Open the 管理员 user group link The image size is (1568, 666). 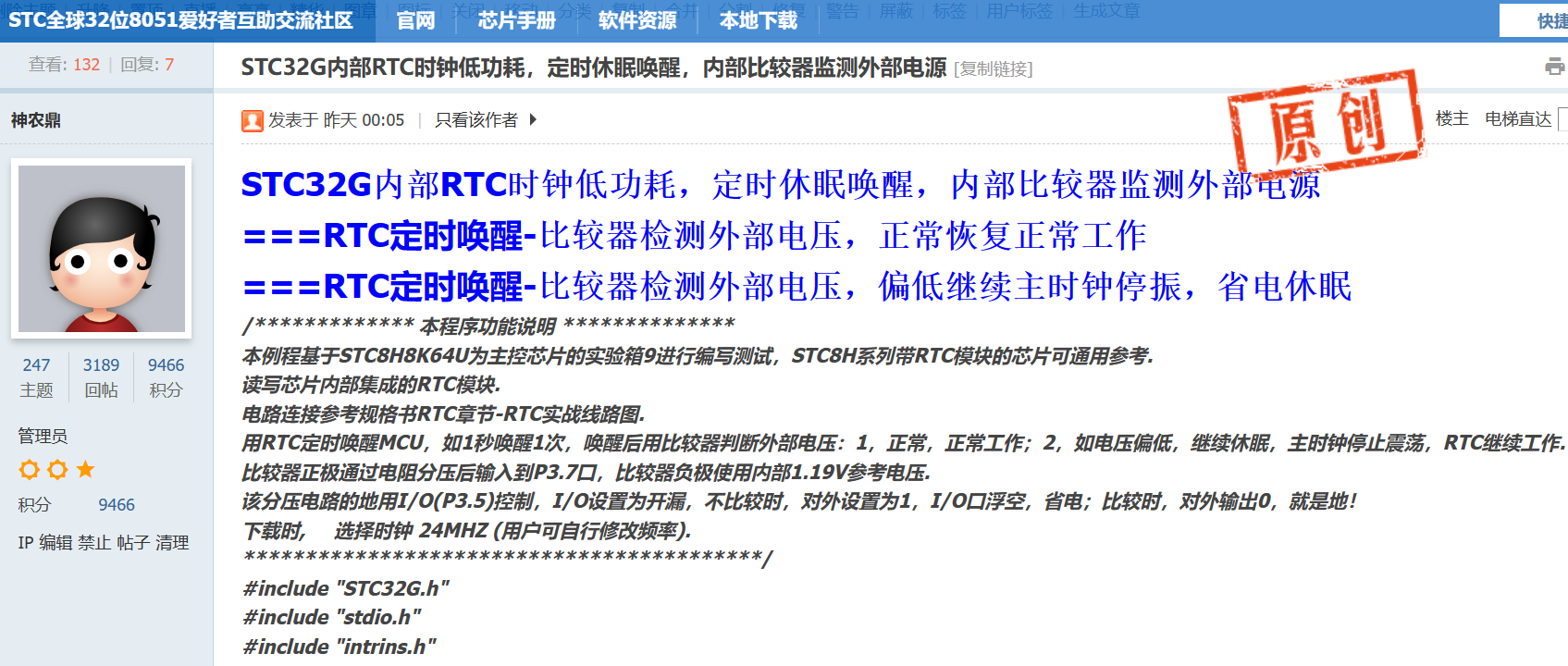click(x=43, y=436)
